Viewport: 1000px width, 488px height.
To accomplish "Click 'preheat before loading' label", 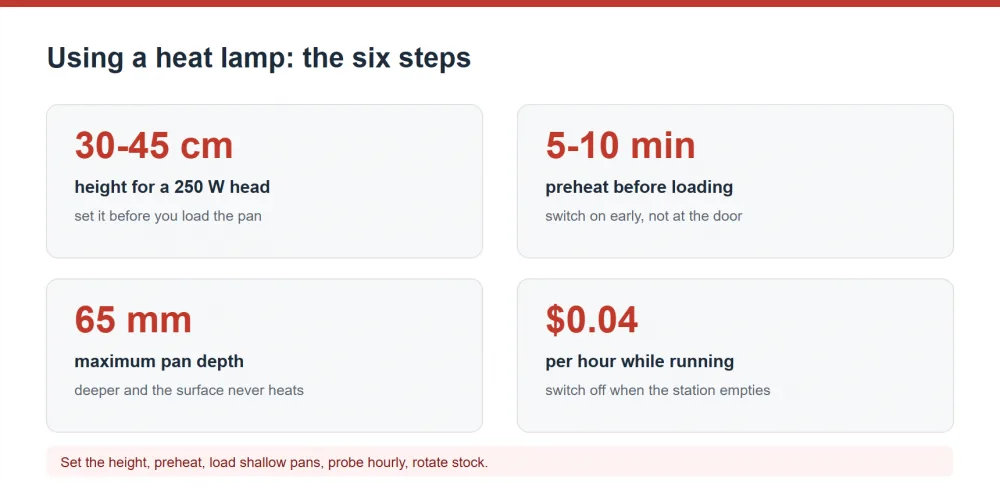I will tap(639, 187).
